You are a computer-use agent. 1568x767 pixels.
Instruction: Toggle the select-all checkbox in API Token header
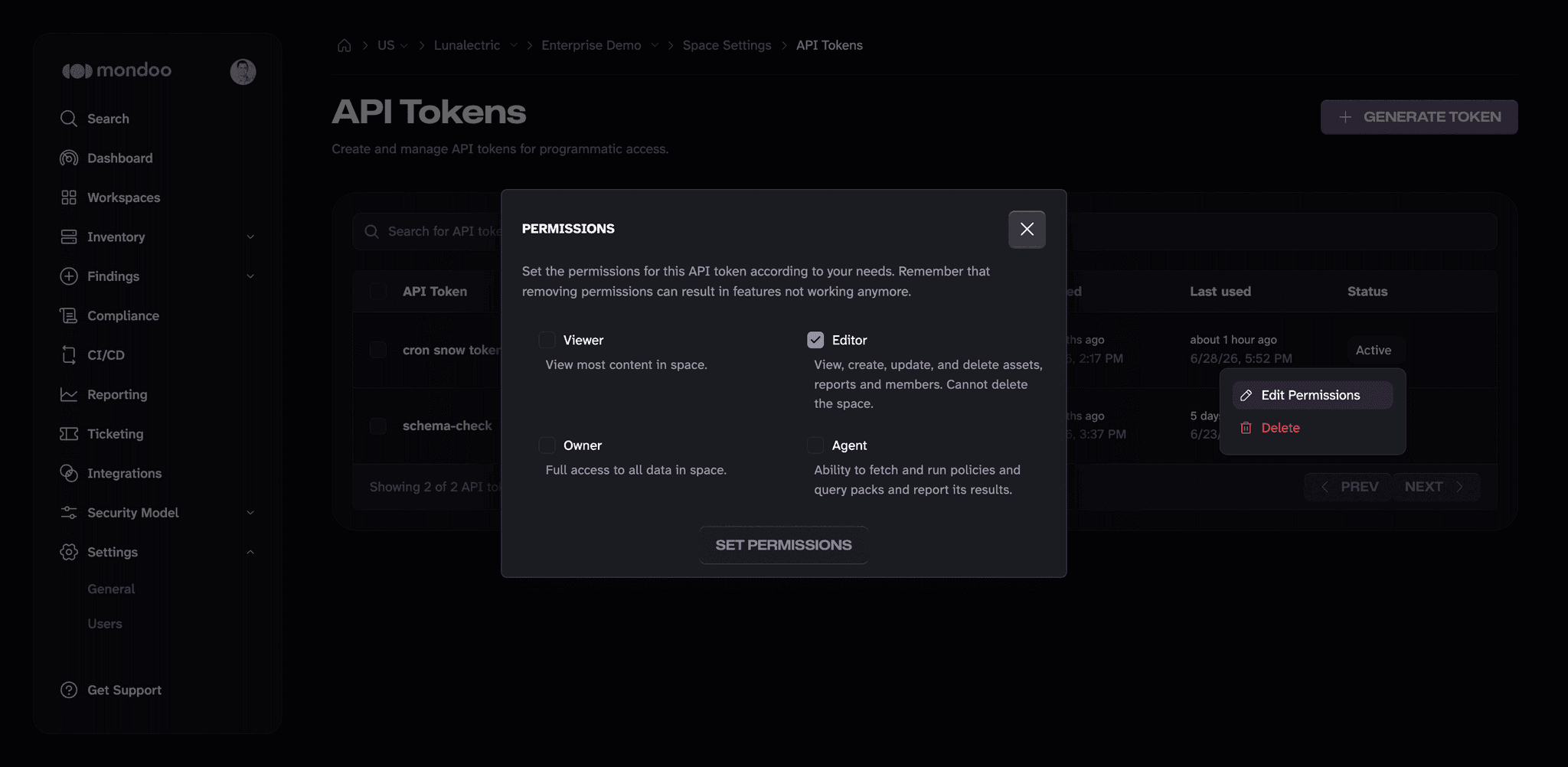(378, 292)
